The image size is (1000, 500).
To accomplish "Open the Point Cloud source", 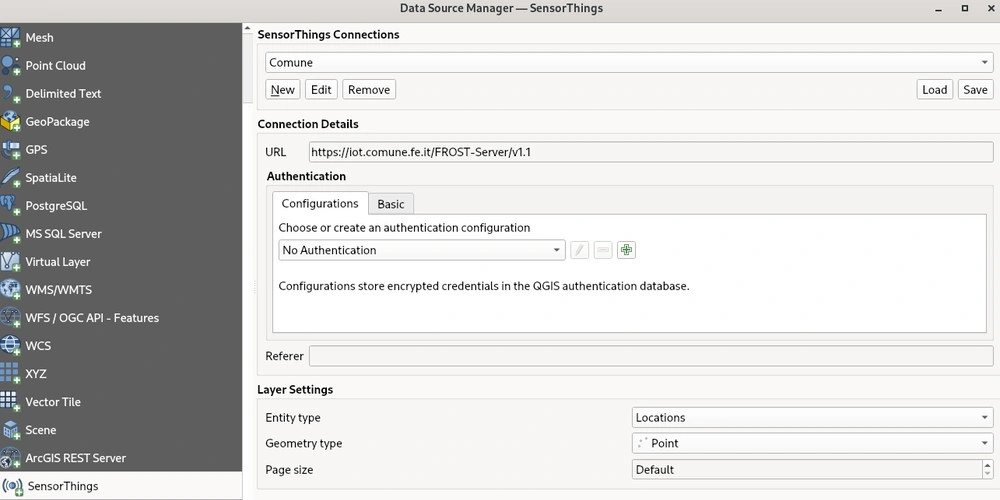I will click(x=11, y=66).
